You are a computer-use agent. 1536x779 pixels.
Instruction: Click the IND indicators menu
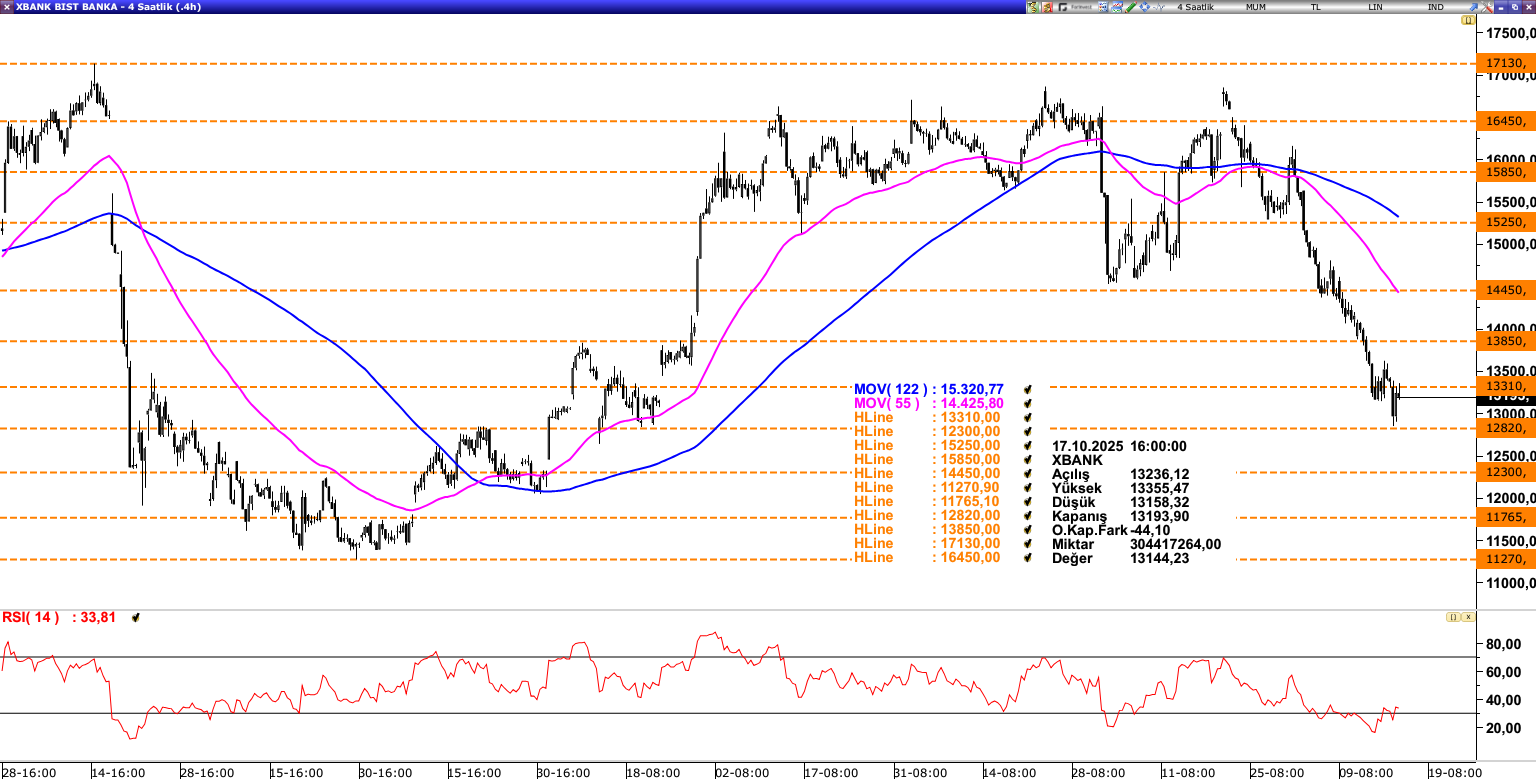tap(1436, 7)
